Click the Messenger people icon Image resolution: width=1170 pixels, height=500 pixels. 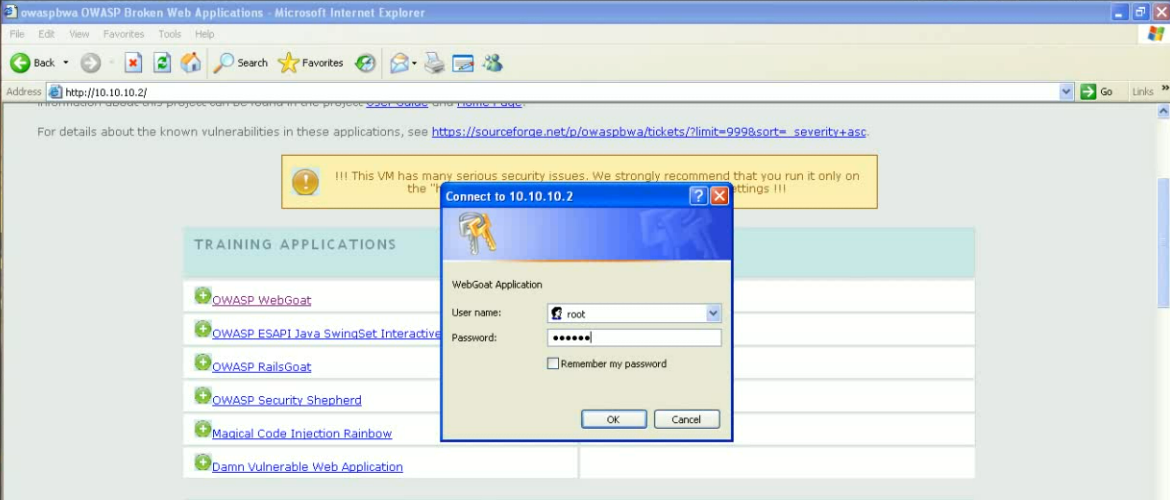[492, 63]
